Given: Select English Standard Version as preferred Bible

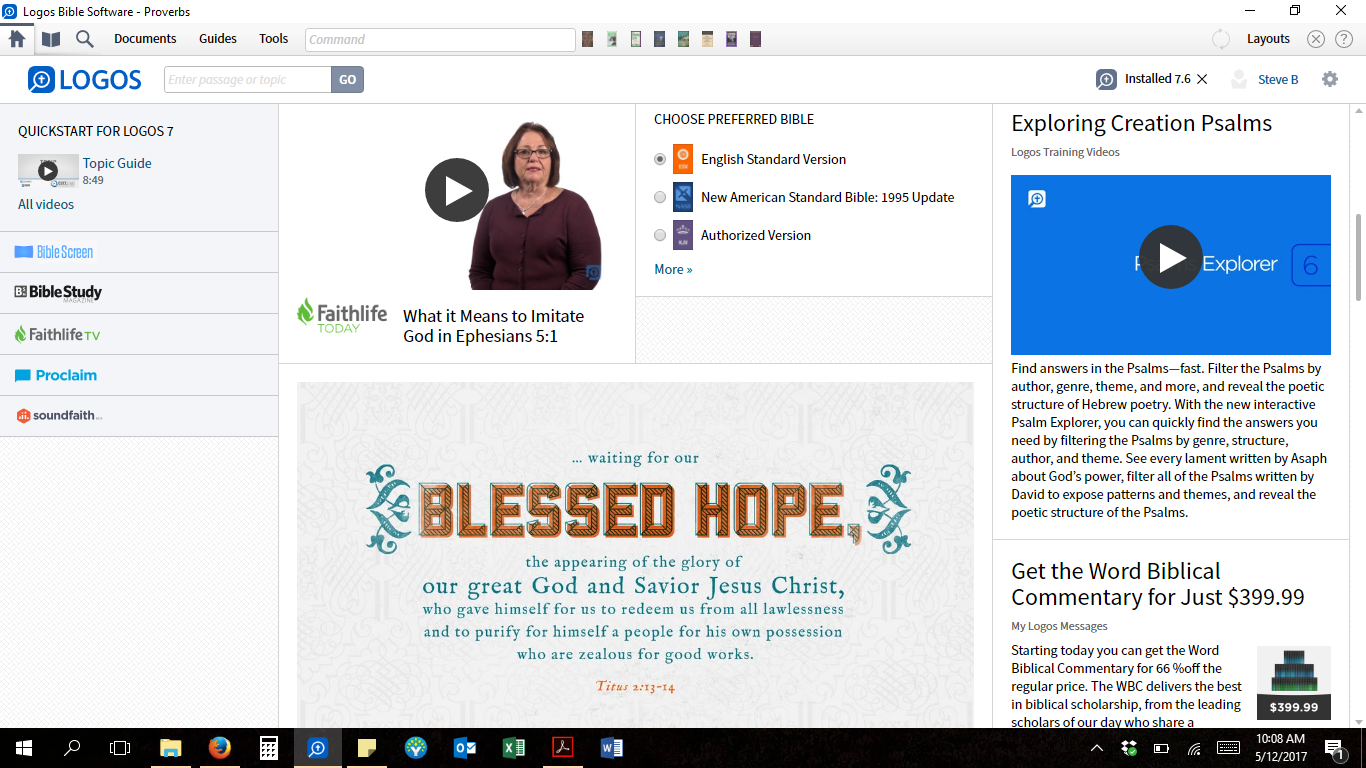Looking at the screenshot, I should point(660,158).
